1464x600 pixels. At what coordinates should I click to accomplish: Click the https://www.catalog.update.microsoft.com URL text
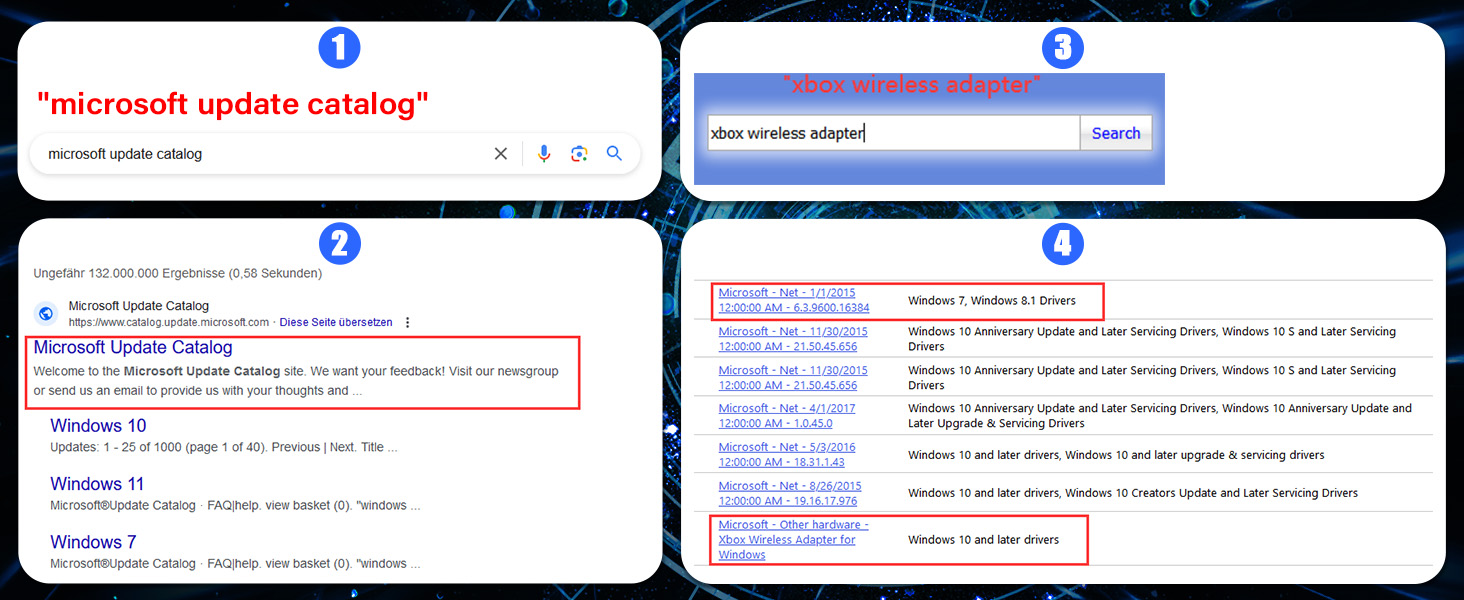click(169, 322)
